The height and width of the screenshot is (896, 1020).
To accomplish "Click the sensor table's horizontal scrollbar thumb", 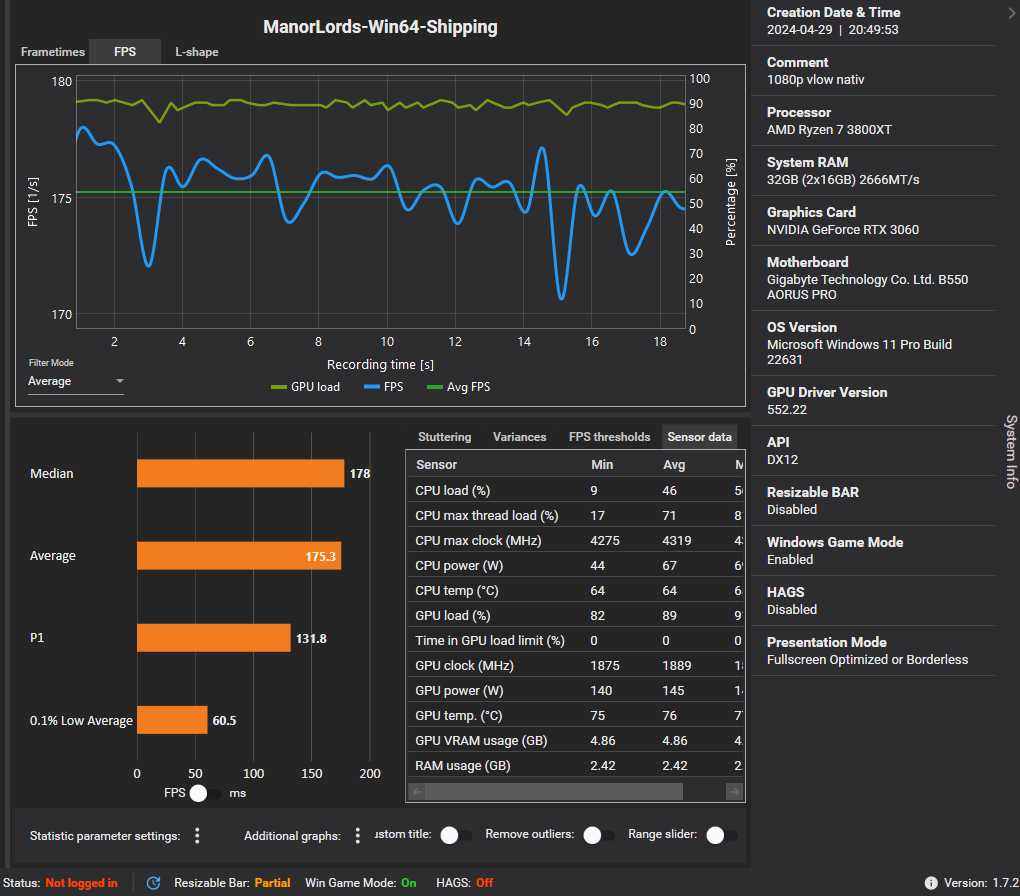I will click(554, 792).
